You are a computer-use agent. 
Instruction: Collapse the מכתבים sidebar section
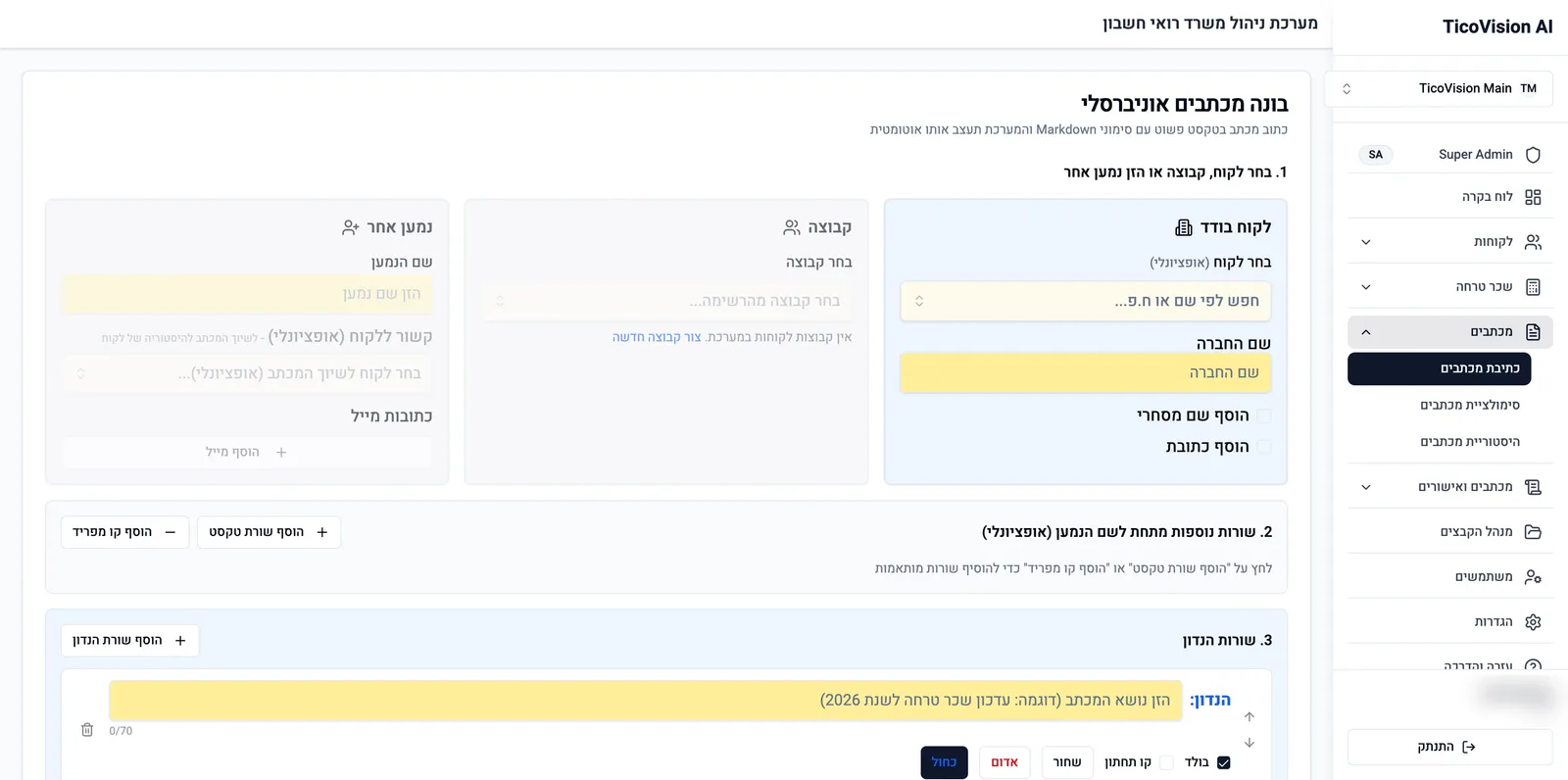1366,332
